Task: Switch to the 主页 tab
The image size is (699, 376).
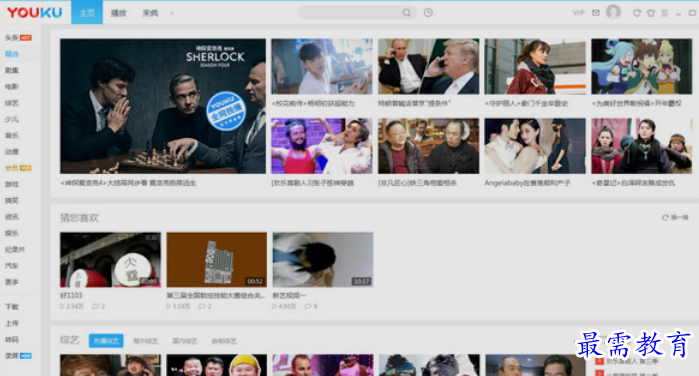Action: pyautogui.click(x=87, y=12)
